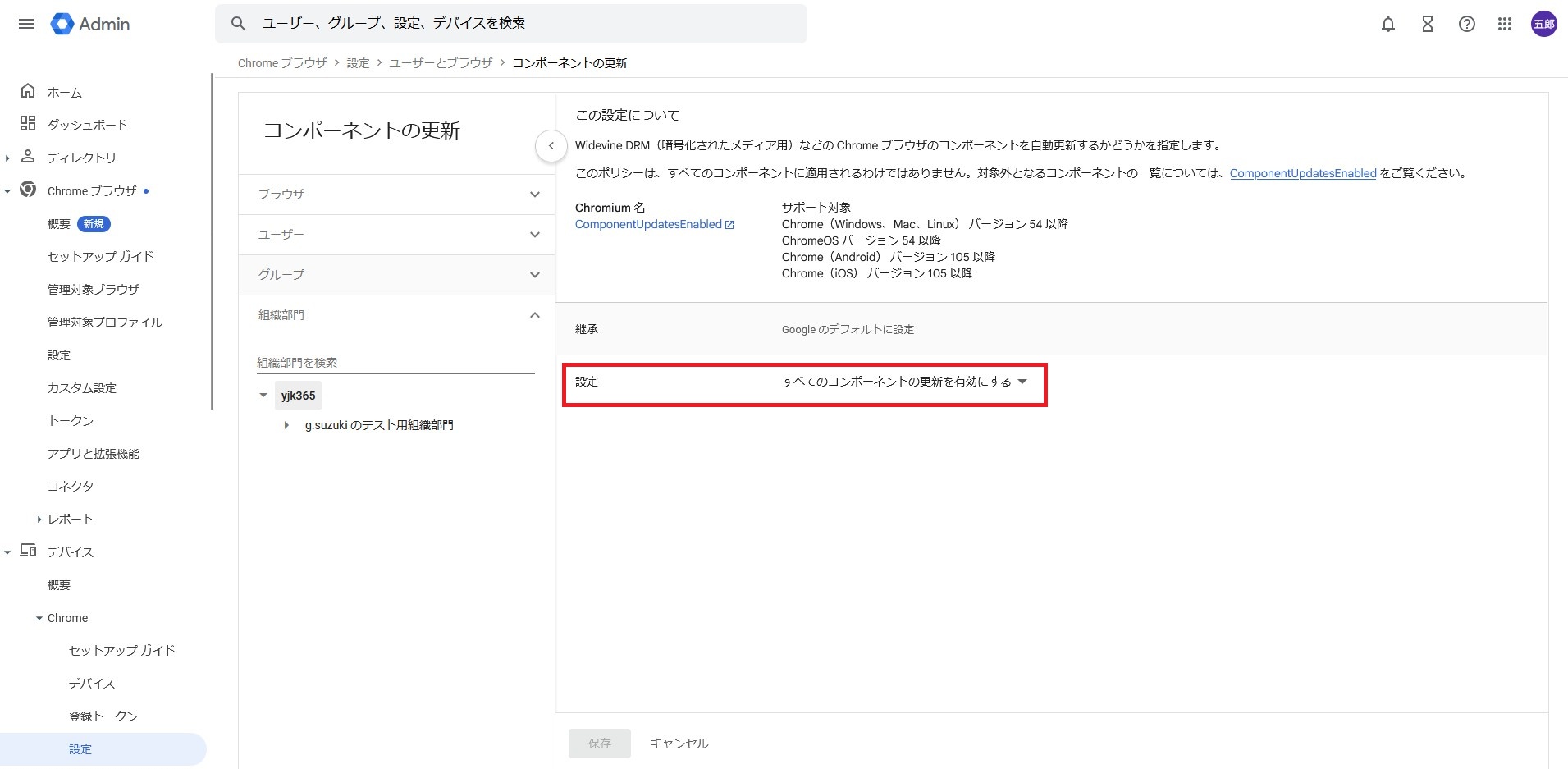Collapse the 組織部門 section

(x=534, y=315)
